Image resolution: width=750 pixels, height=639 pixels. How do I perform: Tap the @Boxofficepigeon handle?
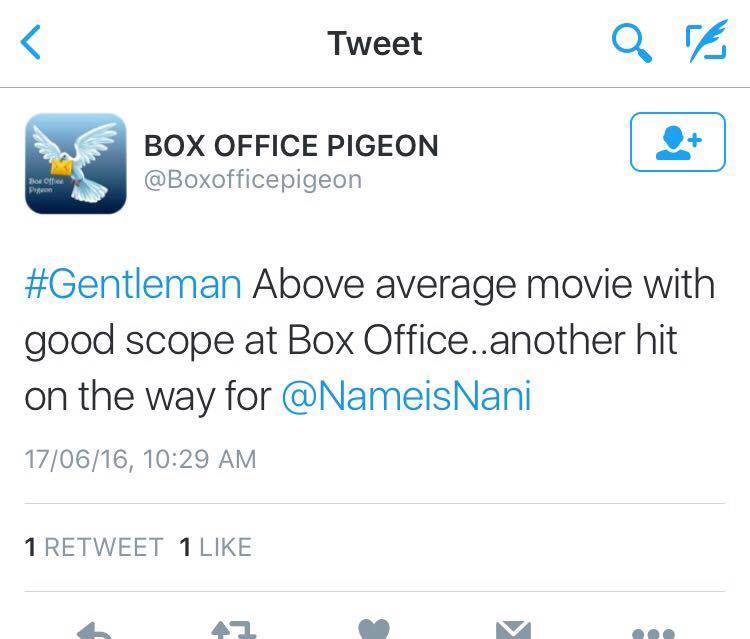click(253, 180)
